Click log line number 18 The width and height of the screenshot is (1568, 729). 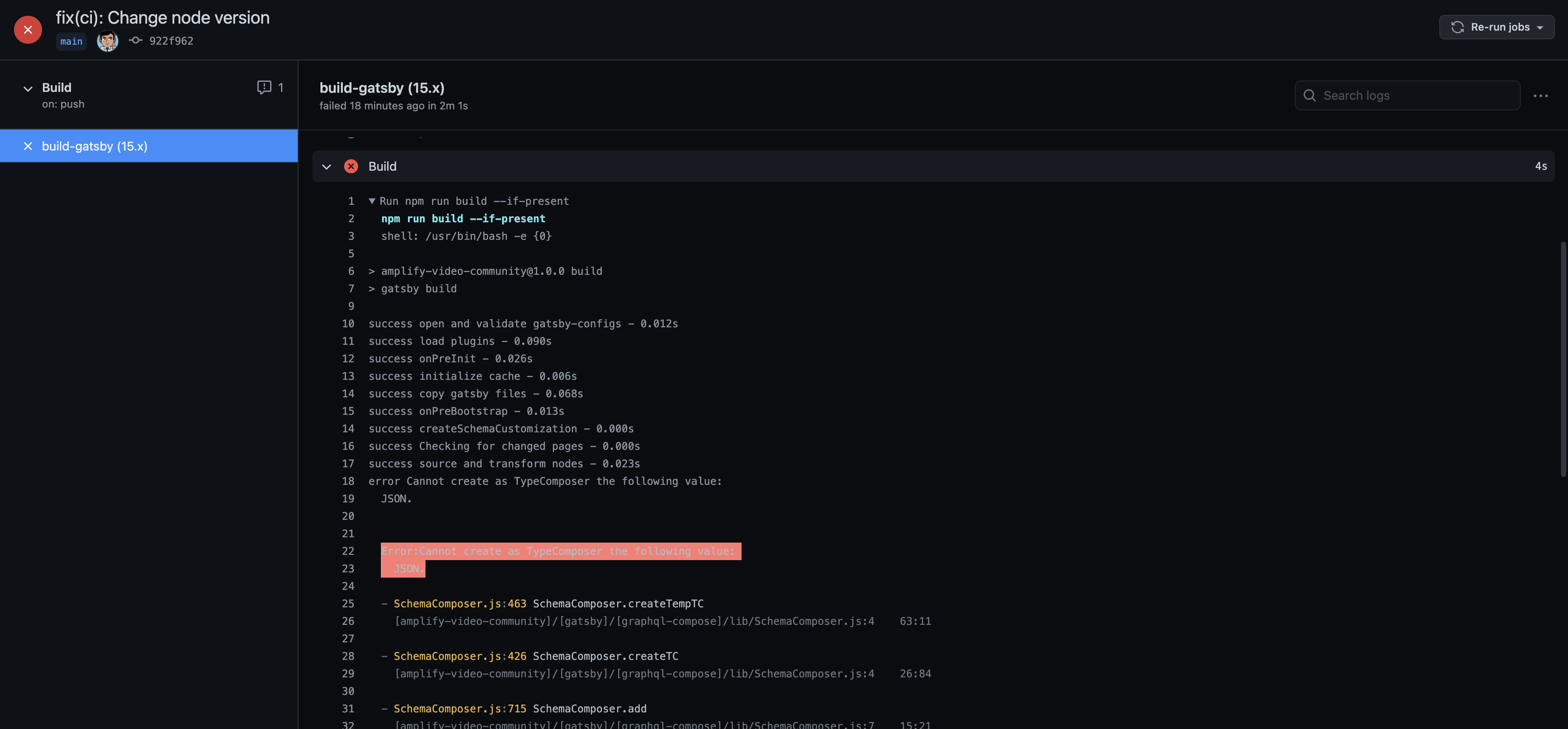[348, 481]
